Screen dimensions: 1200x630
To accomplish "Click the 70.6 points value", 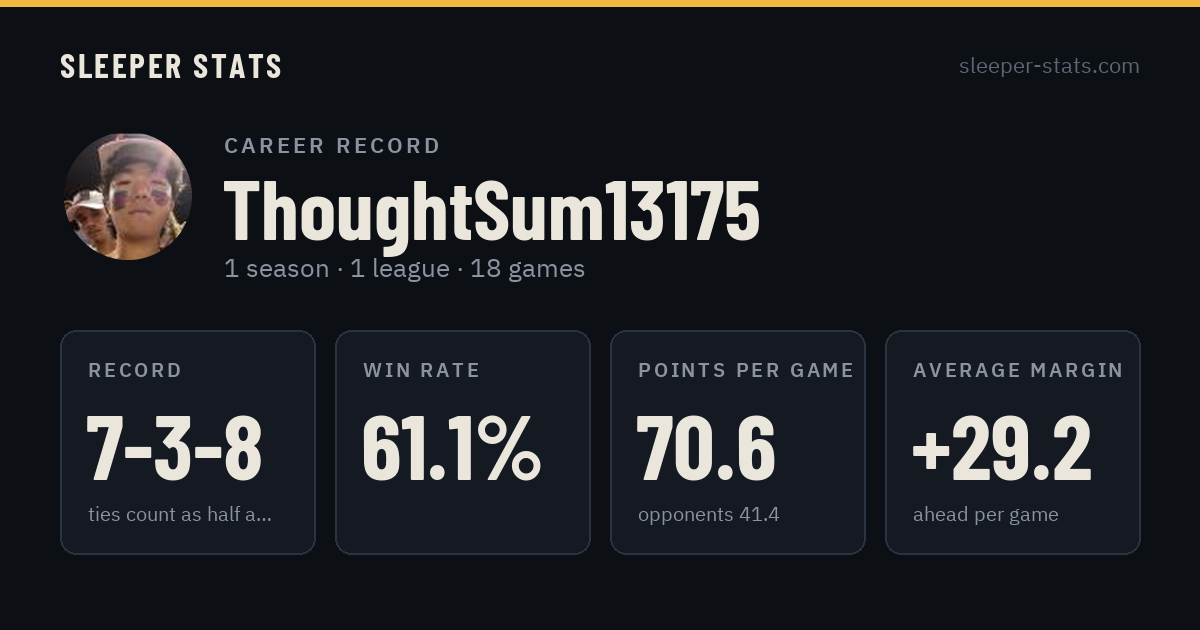I will tap(706, 447).
